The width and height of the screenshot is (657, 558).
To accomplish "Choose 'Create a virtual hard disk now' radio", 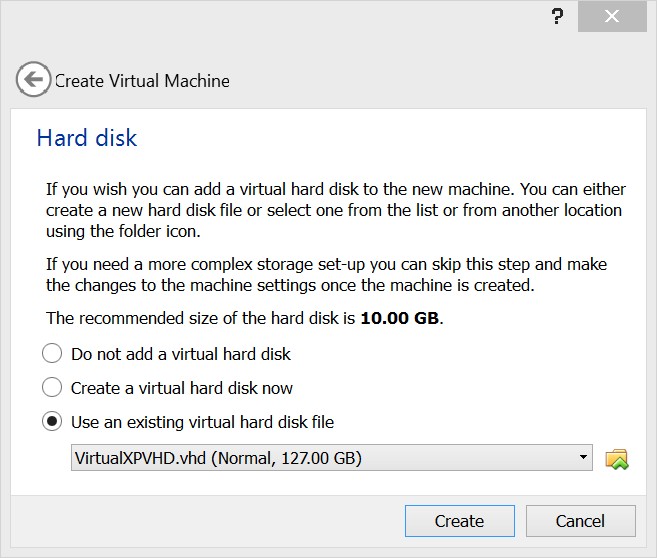I will point(52,388).
